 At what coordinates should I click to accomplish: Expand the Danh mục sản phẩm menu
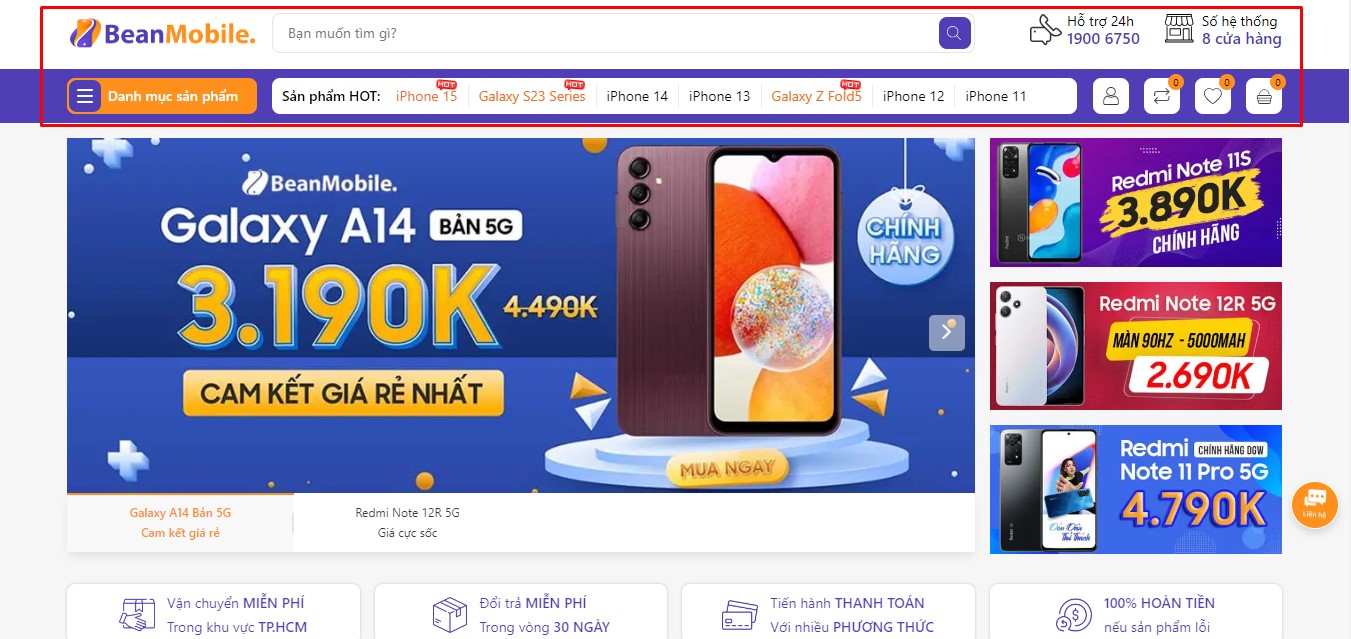point(162,96)
